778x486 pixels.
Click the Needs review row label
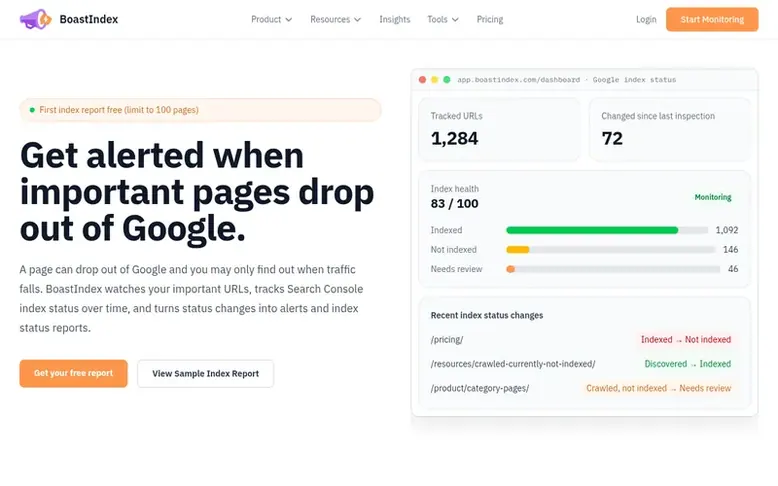456,269
